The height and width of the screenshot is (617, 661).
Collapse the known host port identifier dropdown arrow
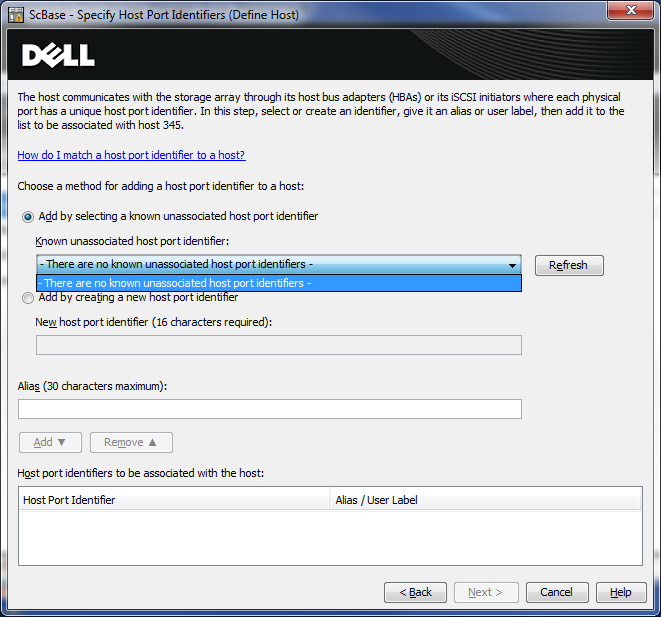pos(512,265)
